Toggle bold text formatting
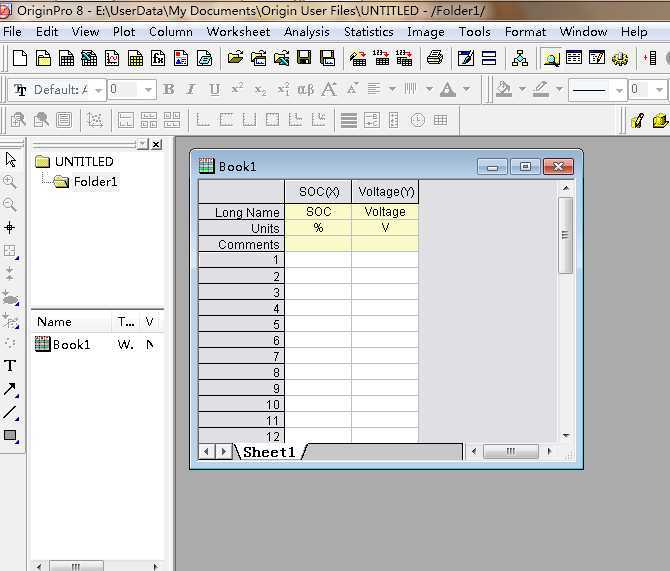This screenshot has width=670, height=571. pos(169,89)
